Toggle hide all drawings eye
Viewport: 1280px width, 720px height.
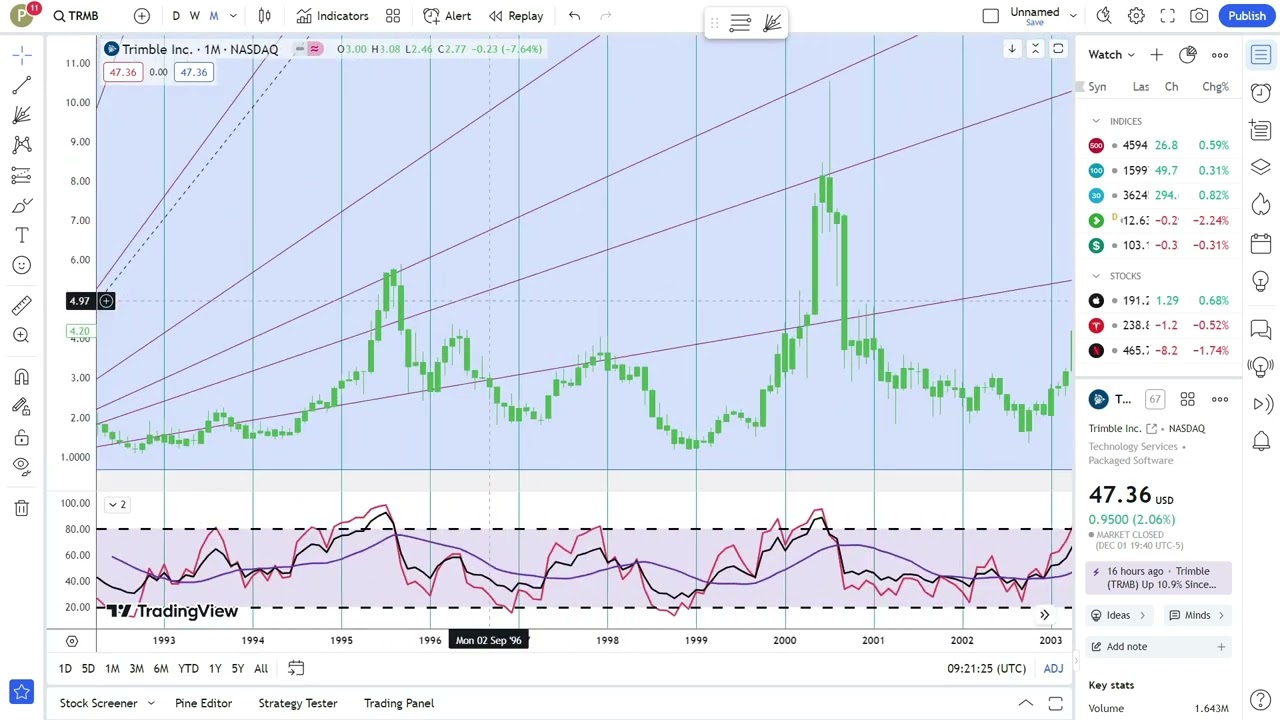pyautogui.click(x=22, y=466)
